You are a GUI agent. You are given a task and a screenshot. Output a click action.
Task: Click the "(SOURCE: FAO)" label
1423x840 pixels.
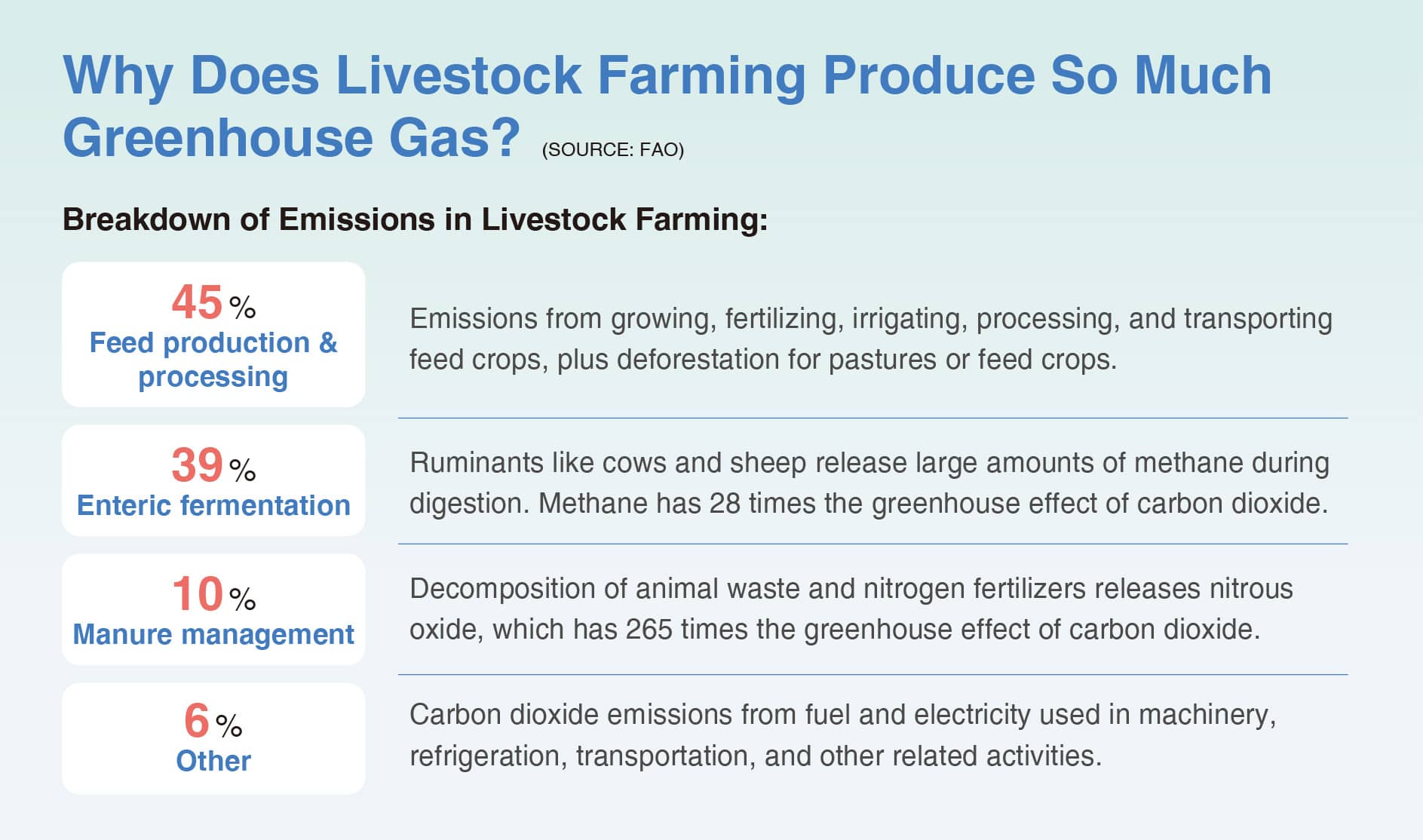pyautogui.click(x=612, y=150)
